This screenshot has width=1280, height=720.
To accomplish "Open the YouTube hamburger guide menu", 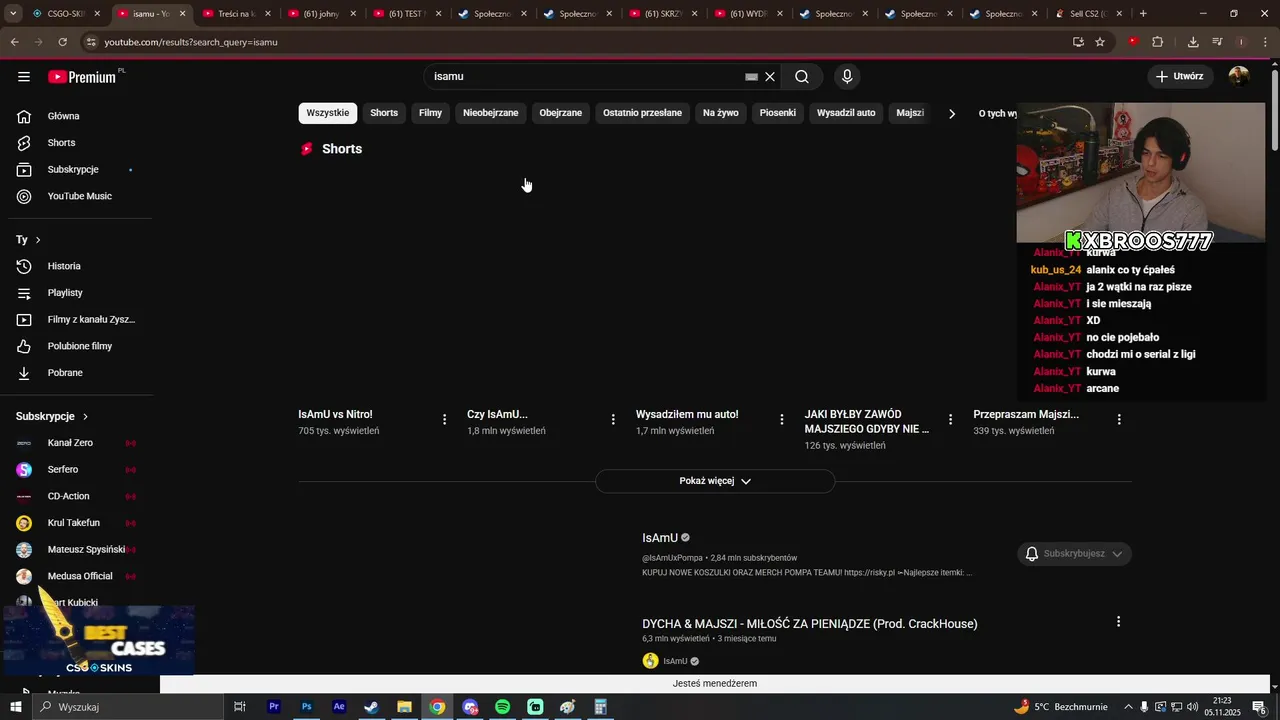I will pos(24,77).
